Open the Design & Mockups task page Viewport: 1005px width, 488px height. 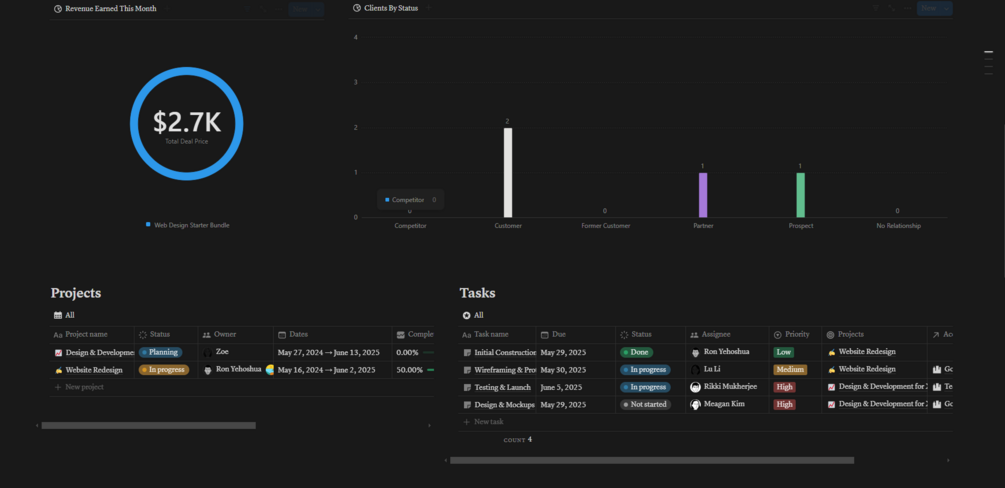pos(505,405)
